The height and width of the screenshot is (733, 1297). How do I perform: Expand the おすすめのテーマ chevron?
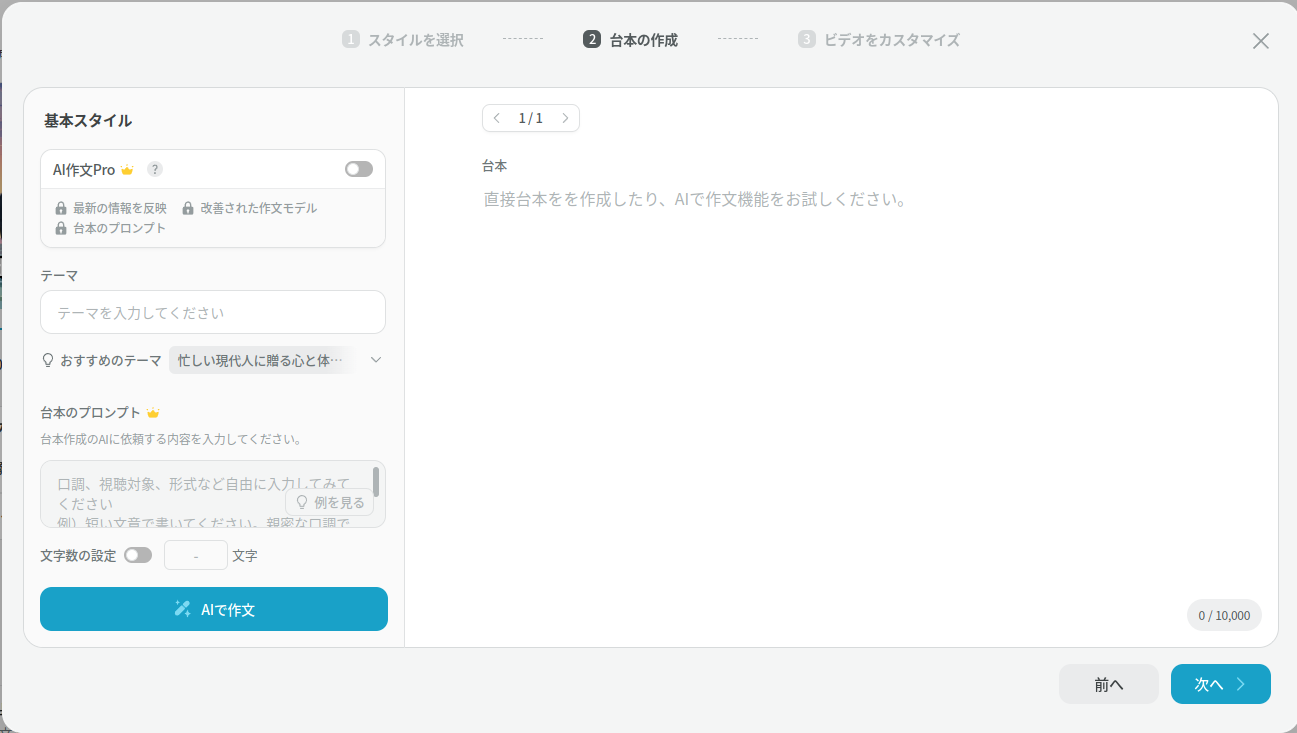click(x=376, y=360)
